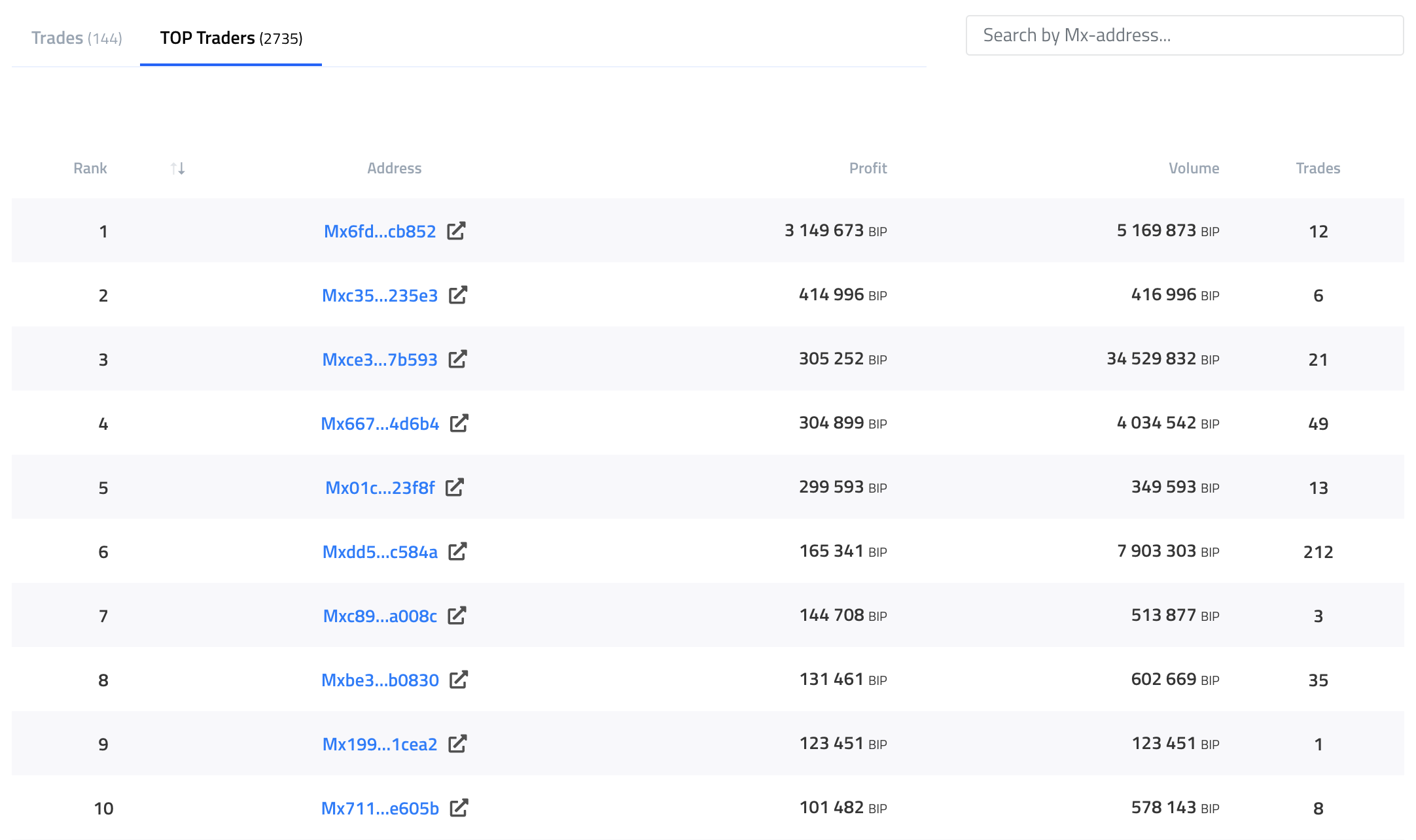Sort by Volume column header

click(x=1194, y=168)
